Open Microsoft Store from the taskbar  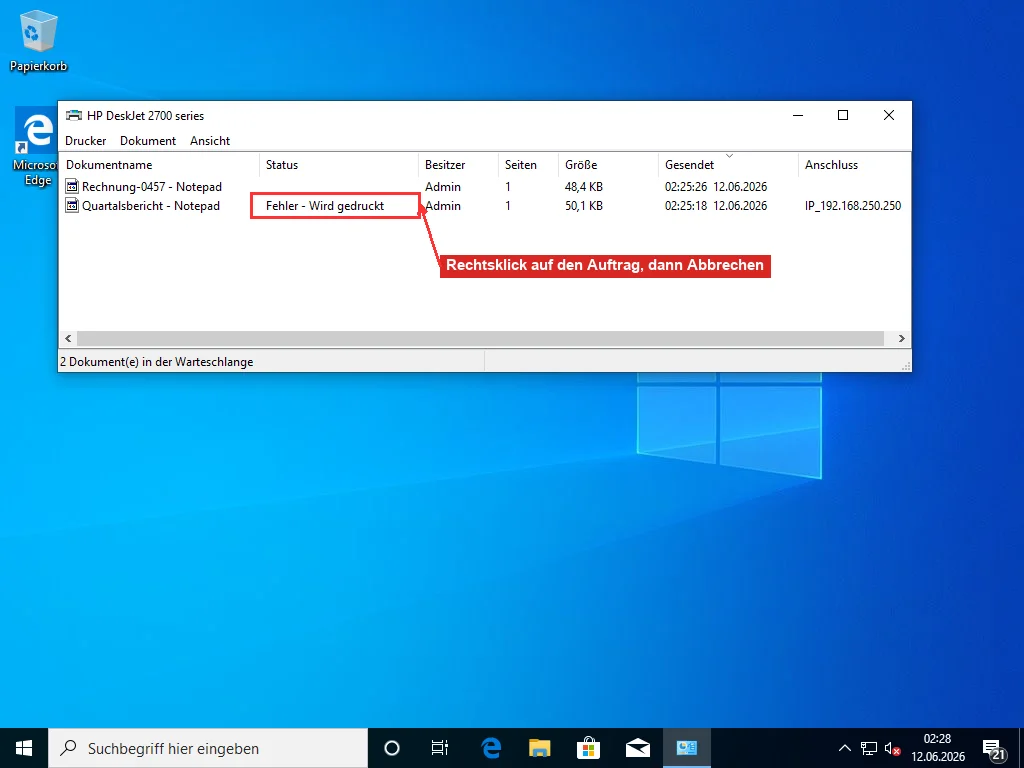(x=588, y=748)
